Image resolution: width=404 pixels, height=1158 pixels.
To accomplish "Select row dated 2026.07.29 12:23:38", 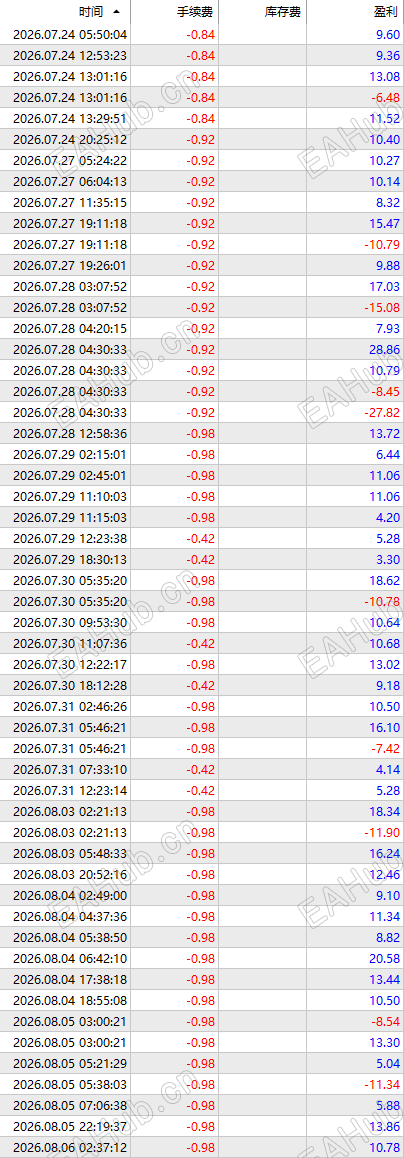I will click(202, 538).
